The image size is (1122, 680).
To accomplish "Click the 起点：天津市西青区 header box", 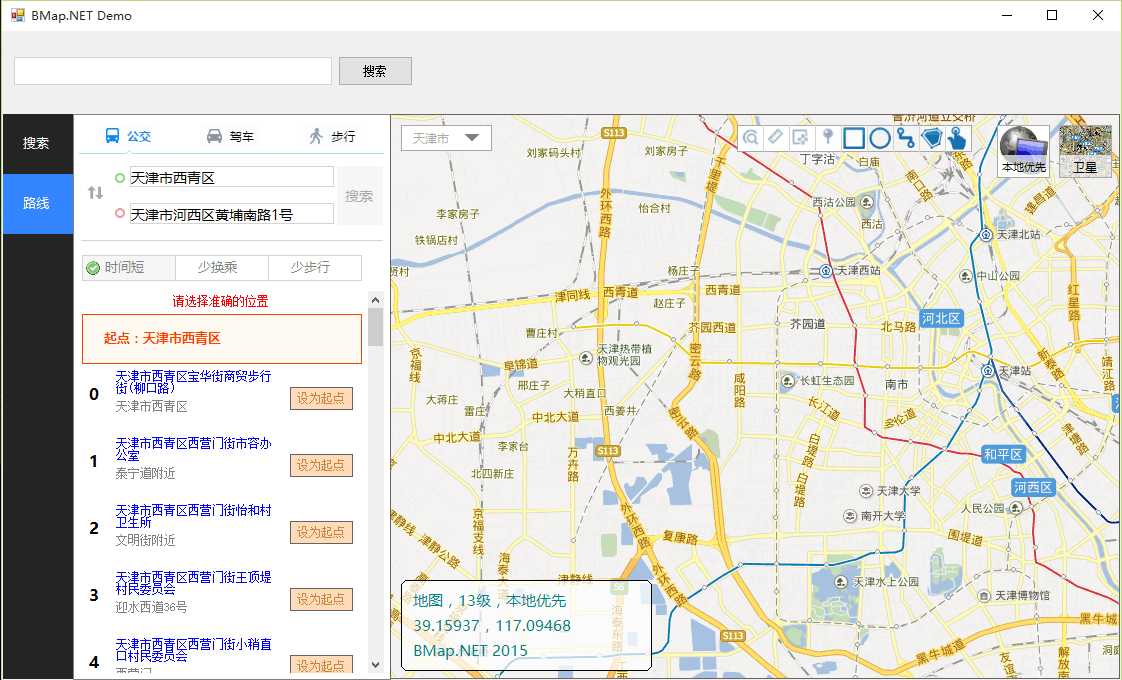I will coord(222,339).
